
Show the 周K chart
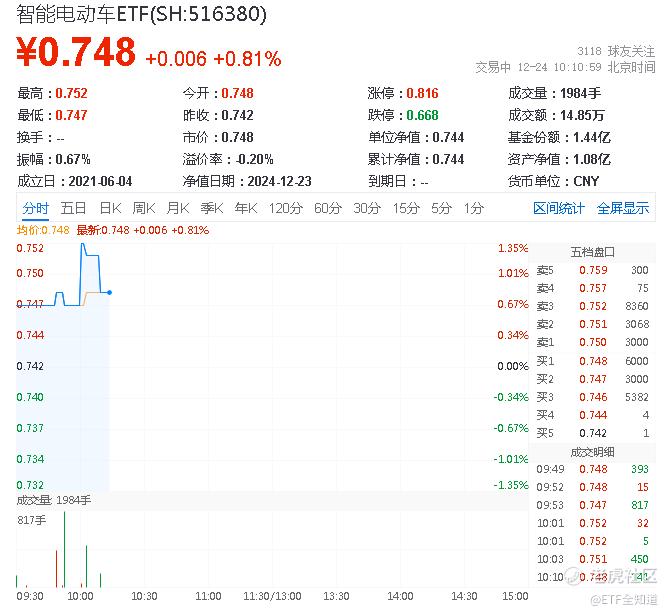[x=144, y=208]
